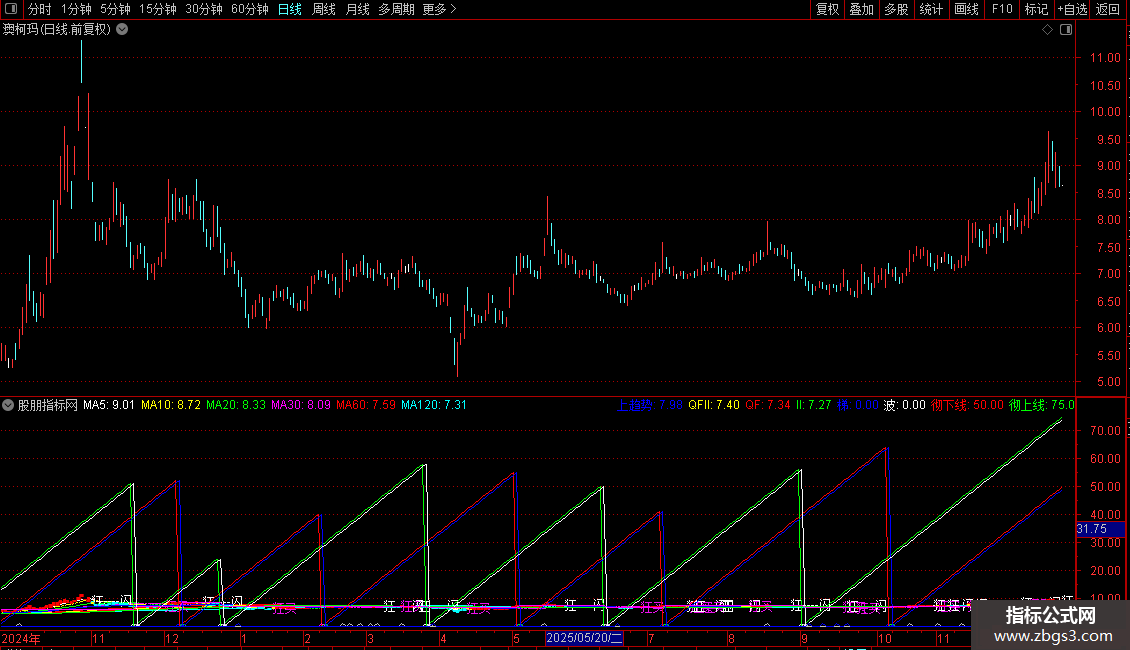Toggle the right side panel icon

1066,30
